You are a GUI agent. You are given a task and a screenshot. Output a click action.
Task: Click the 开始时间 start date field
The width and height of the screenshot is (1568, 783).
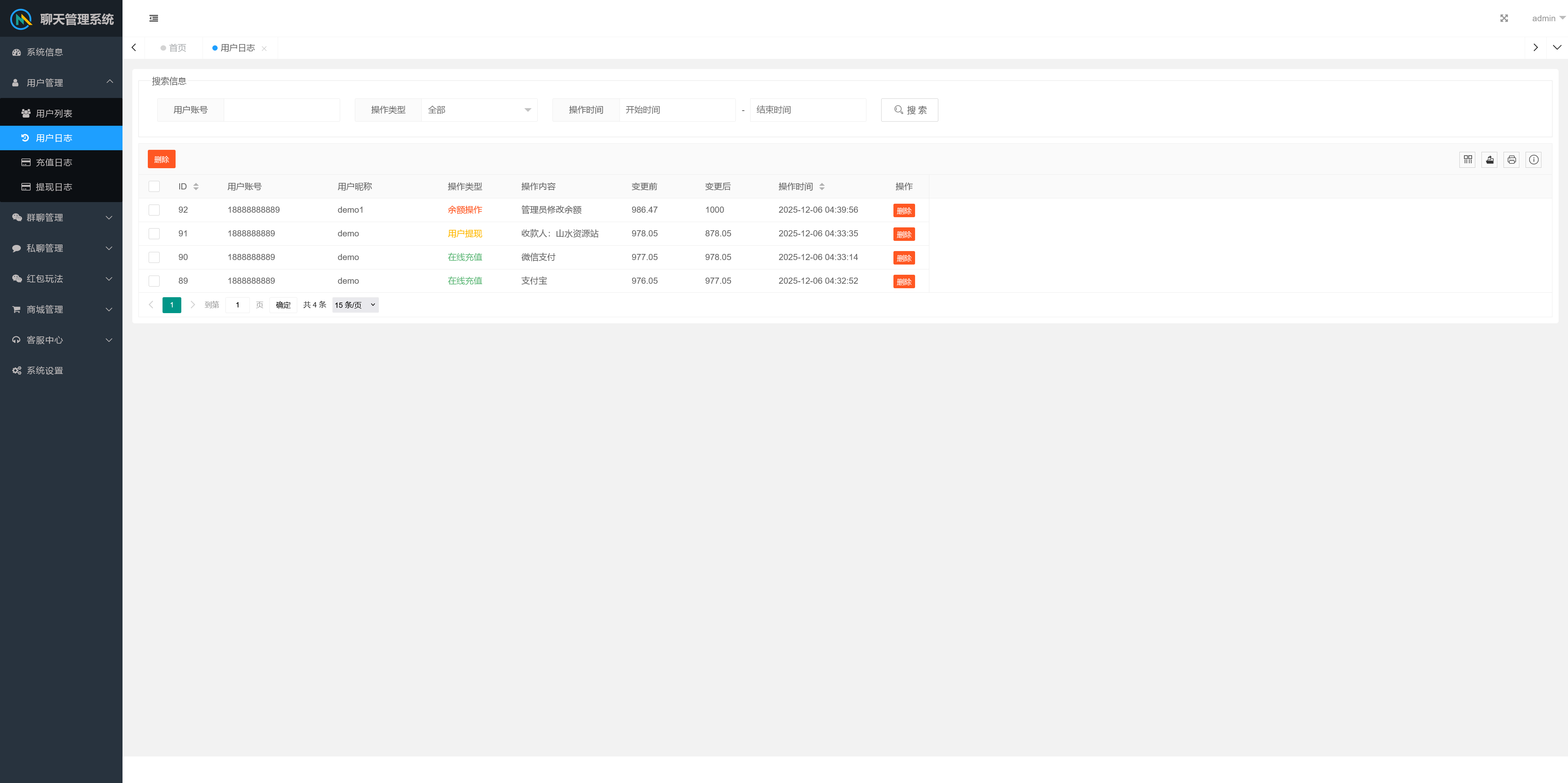[676, 110]
